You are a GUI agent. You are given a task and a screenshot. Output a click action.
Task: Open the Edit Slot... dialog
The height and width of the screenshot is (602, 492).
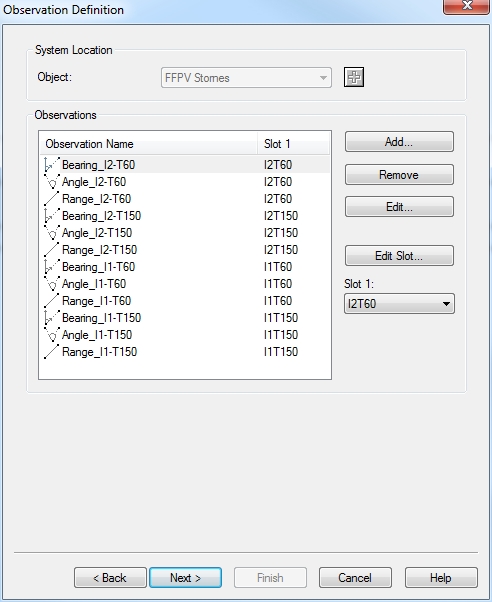(x=399, y=256)
